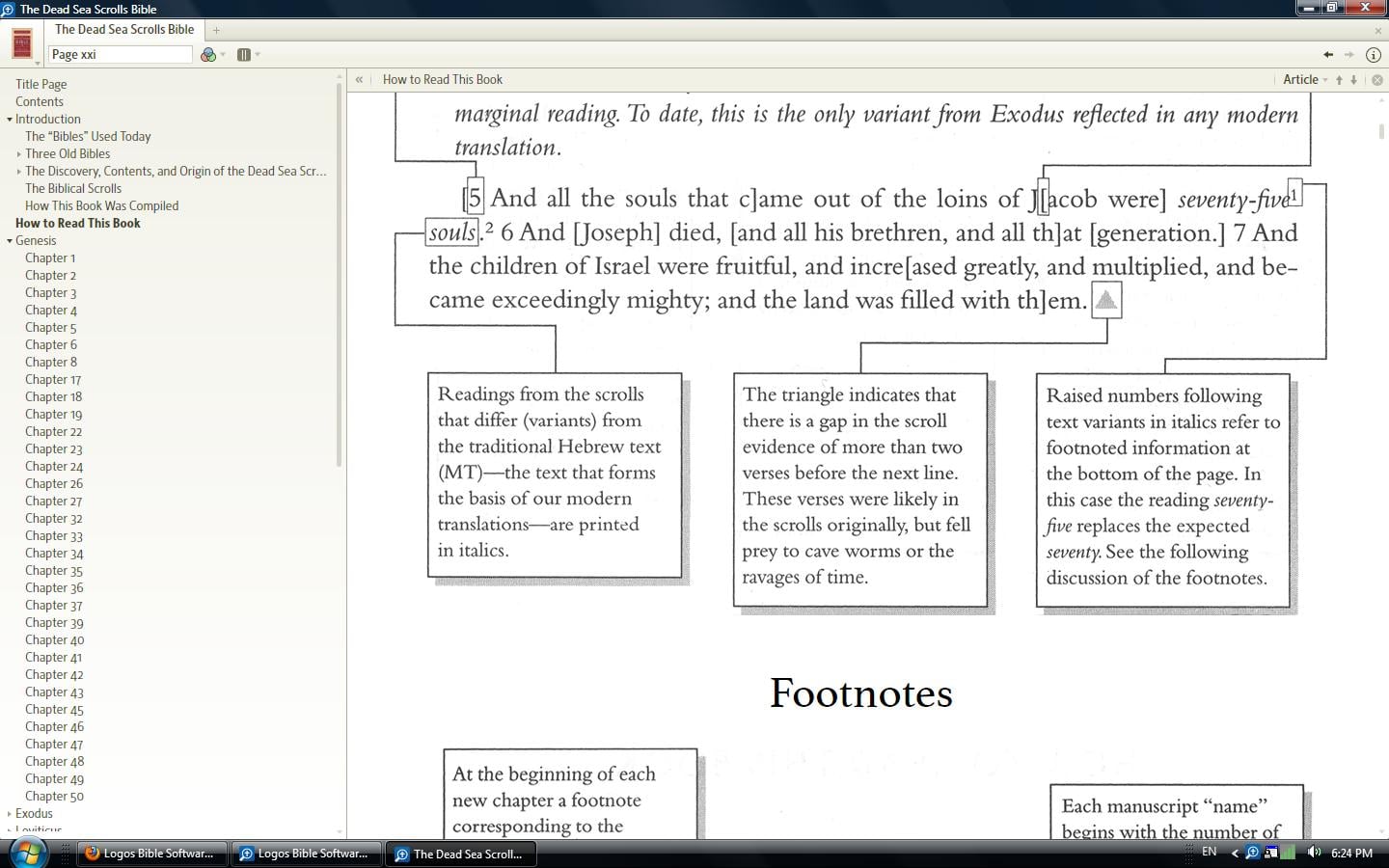Click the triangle gap marker in the verse
The image size is (1389, 868).
tap(1106, 300)
